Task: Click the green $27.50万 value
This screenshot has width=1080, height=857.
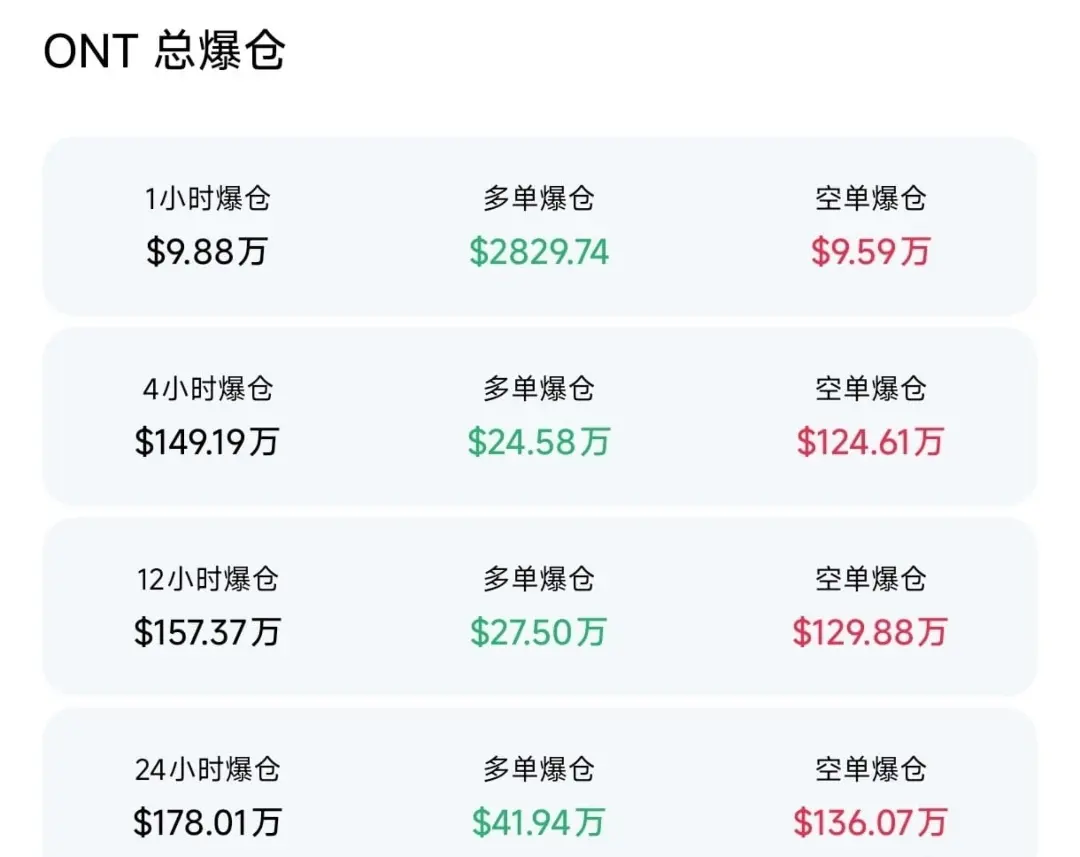Action: pos(539,631)
